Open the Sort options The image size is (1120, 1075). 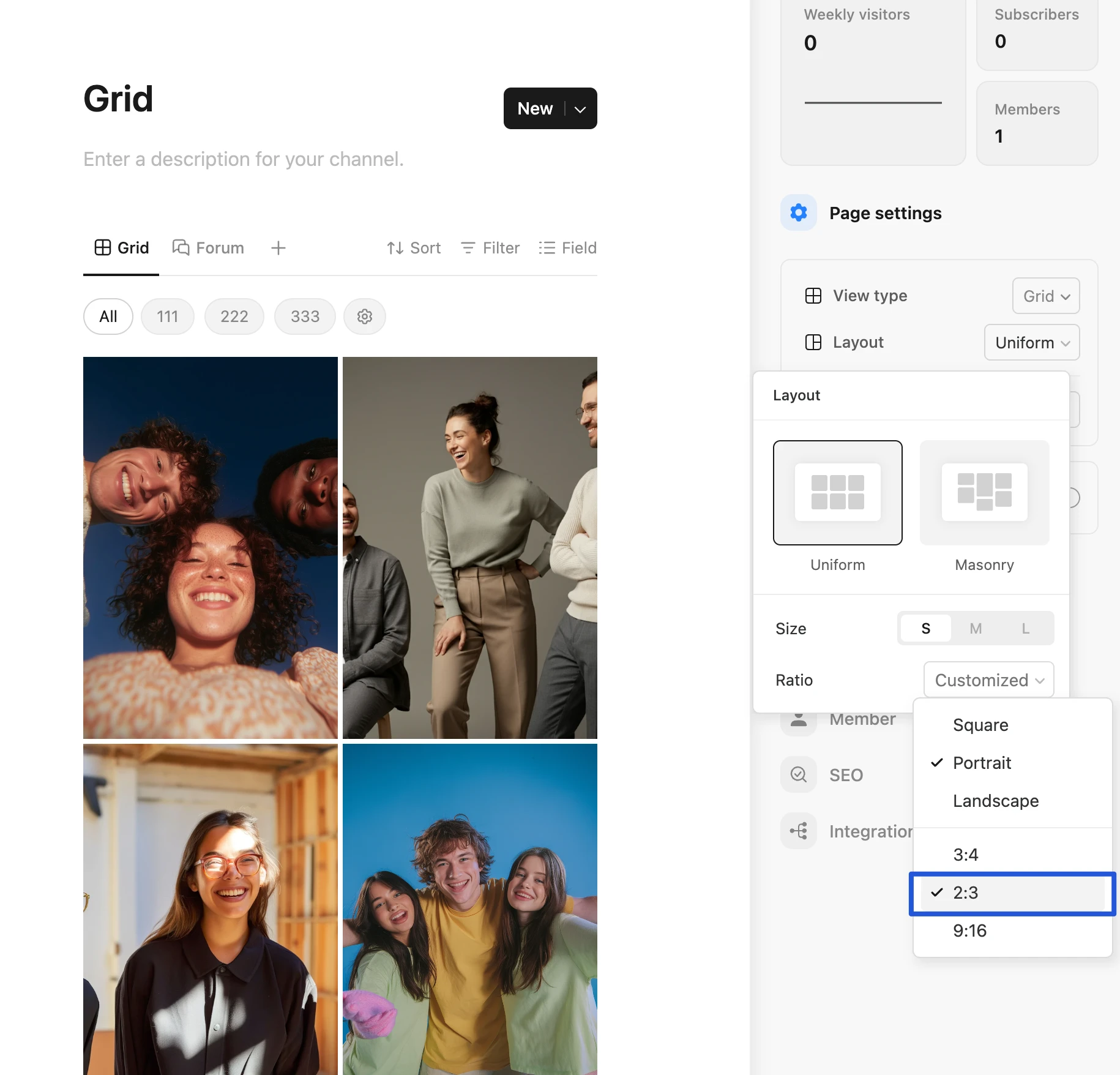(x=414, y=248)
